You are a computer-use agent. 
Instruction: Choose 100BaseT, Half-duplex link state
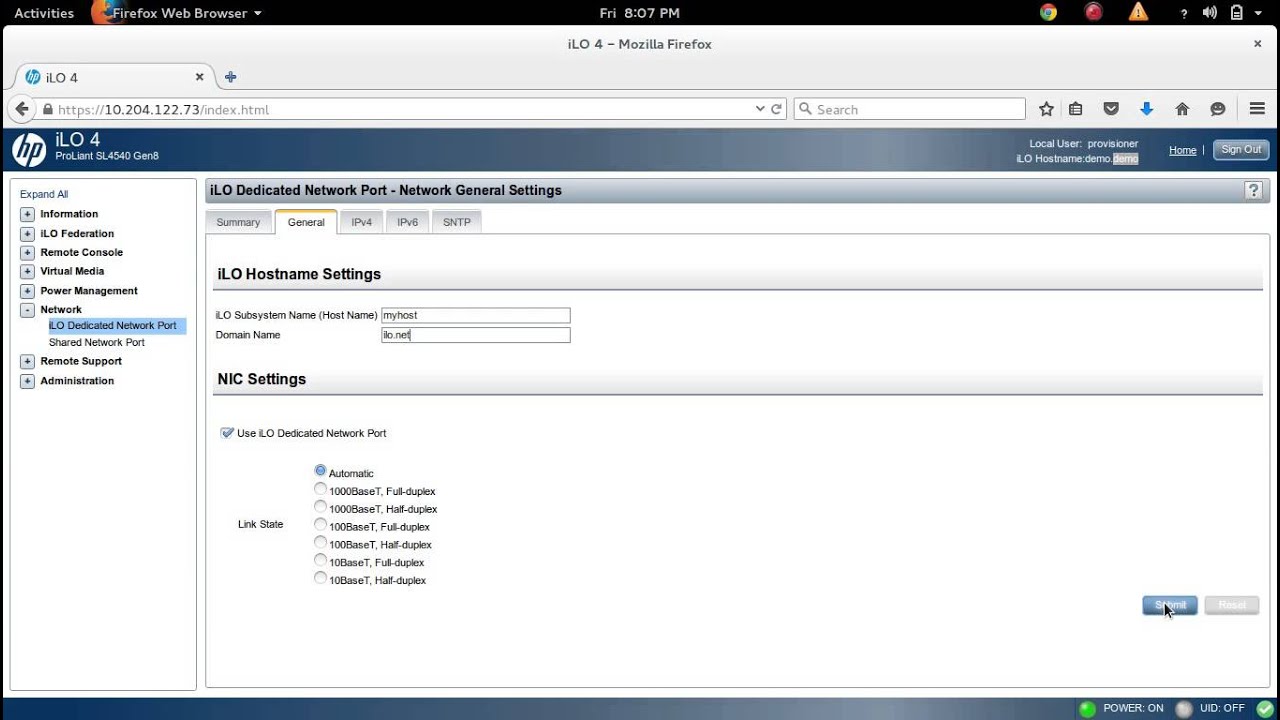coord(320,542)
